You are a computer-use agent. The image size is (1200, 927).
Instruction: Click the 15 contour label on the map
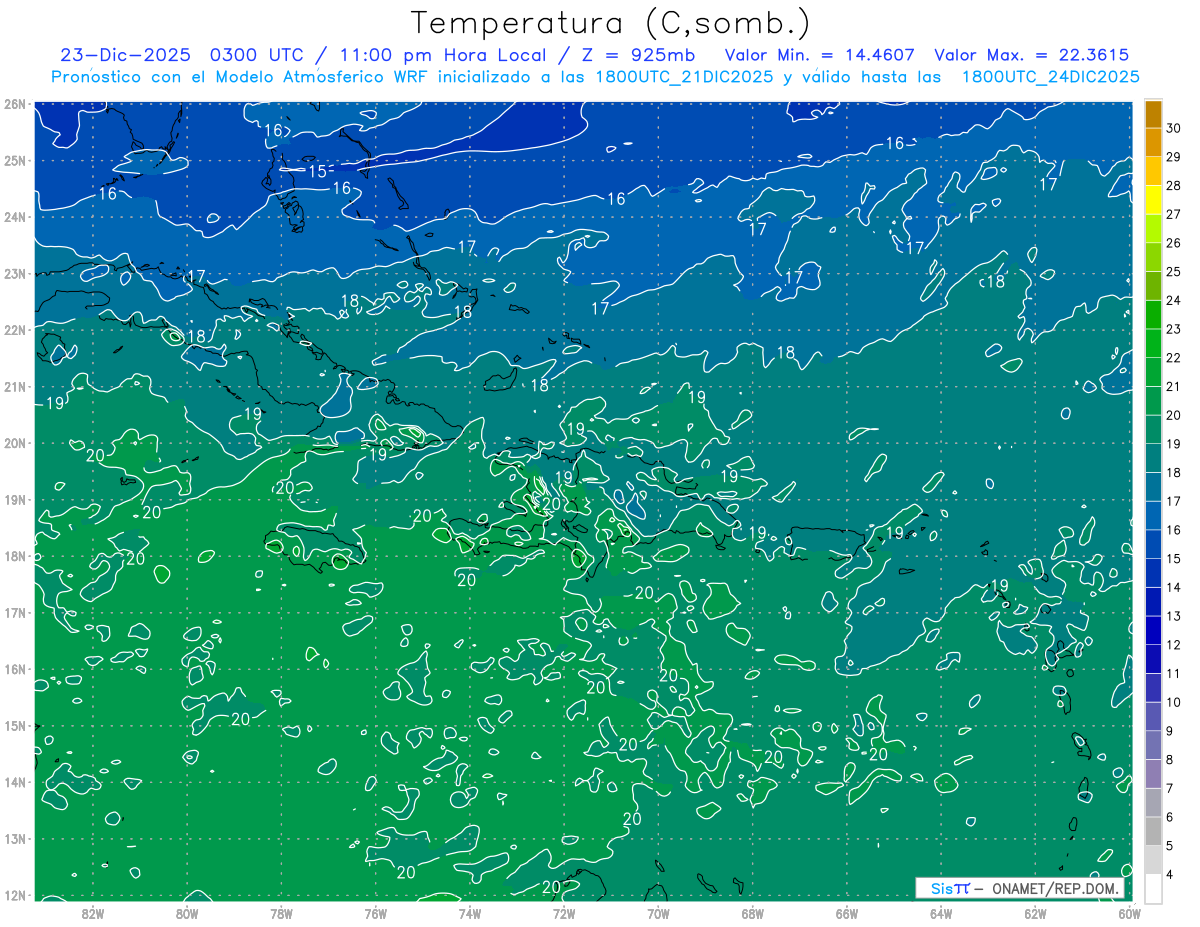(317, 171)
